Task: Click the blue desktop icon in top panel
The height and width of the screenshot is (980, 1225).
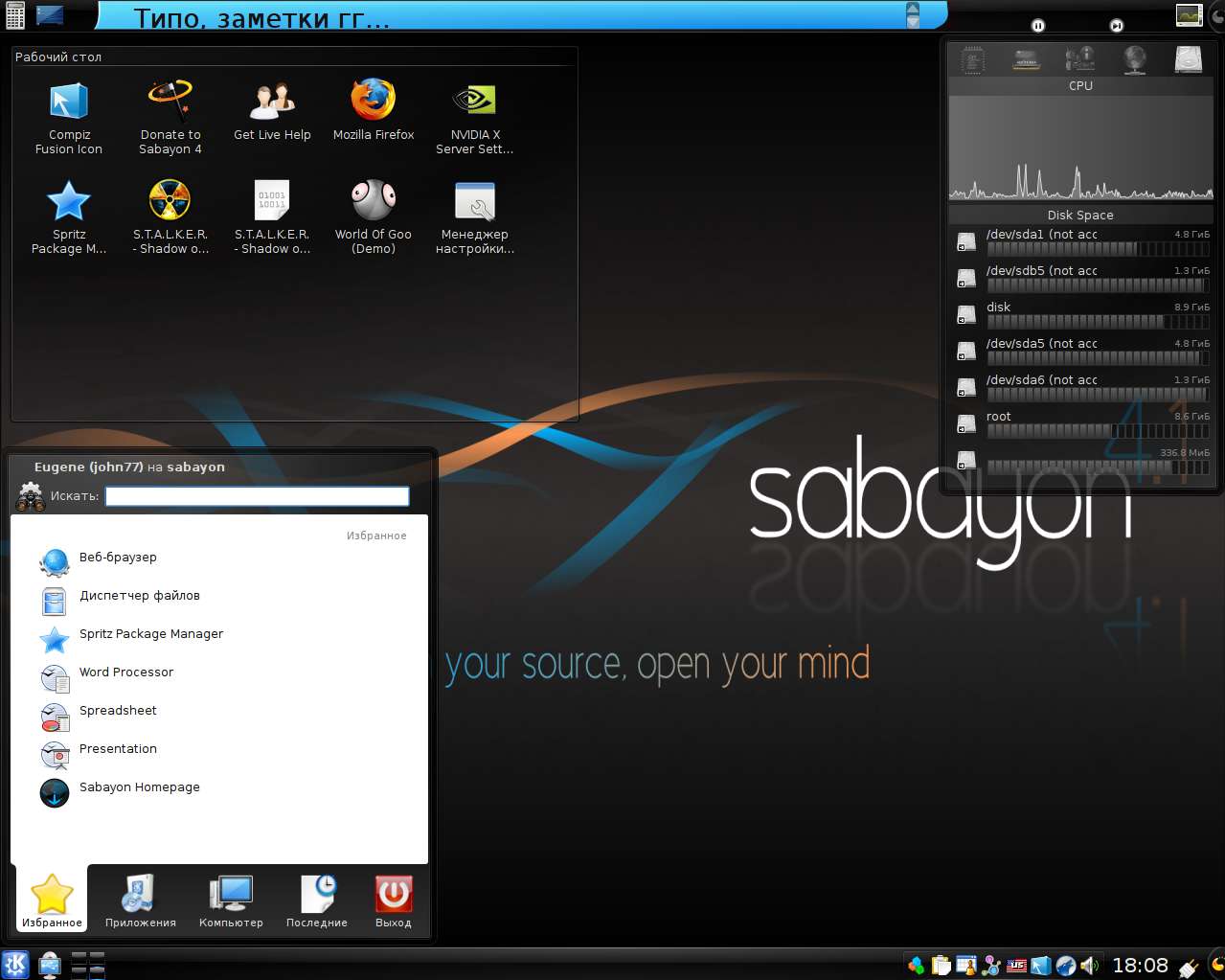Action: (50, 14)
